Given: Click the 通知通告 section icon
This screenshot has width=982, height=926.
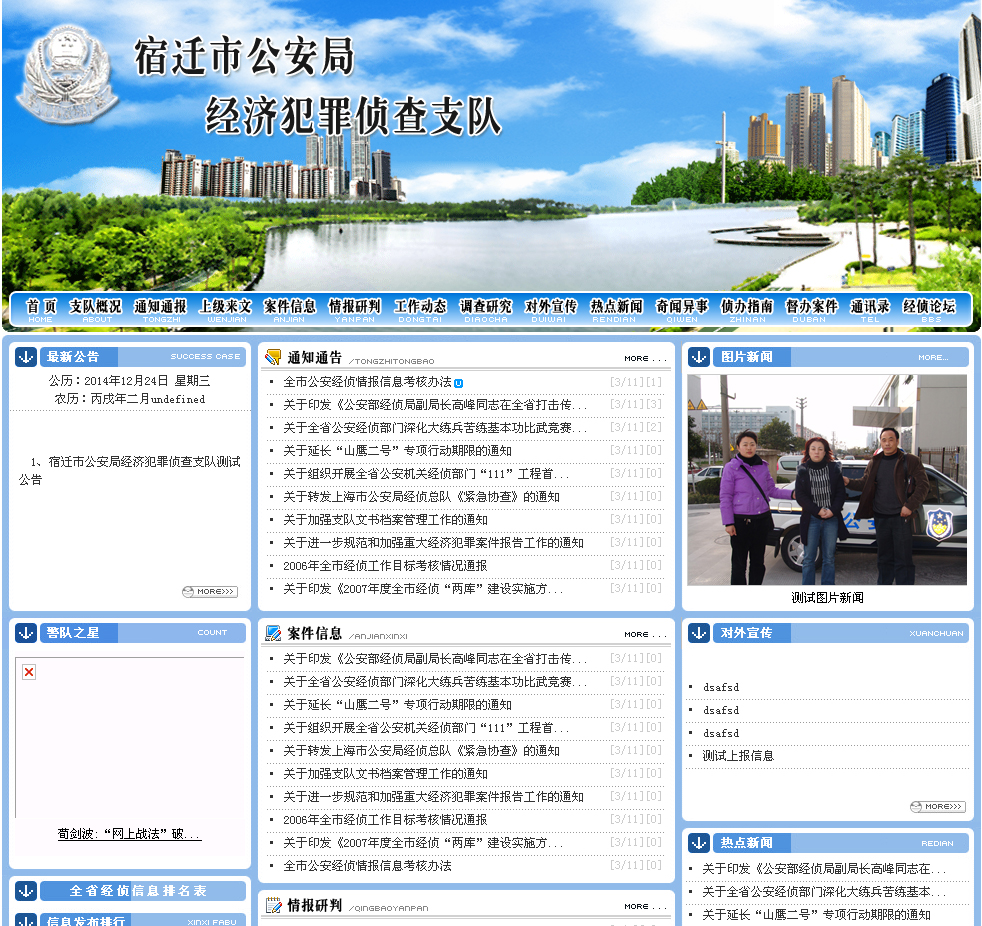Looking at the screenshot, I should coord(273,357).
